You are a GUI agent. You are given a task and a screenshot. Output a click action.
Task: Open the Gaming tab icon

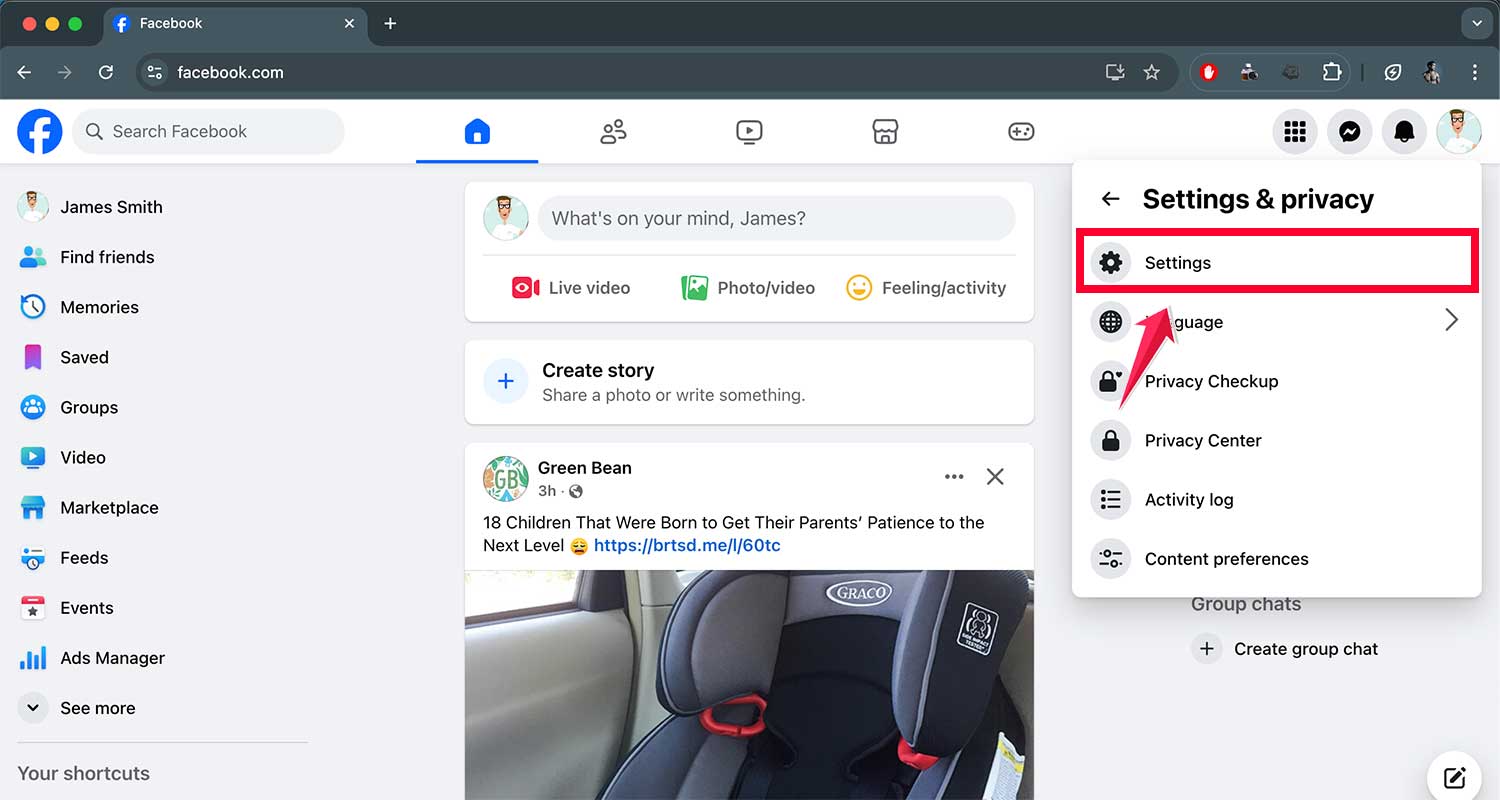pos(1021,132)
